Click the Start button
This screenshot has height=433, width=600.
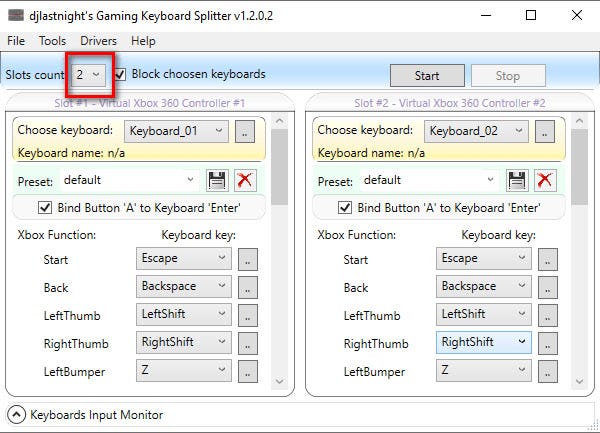tap(427, 76)
